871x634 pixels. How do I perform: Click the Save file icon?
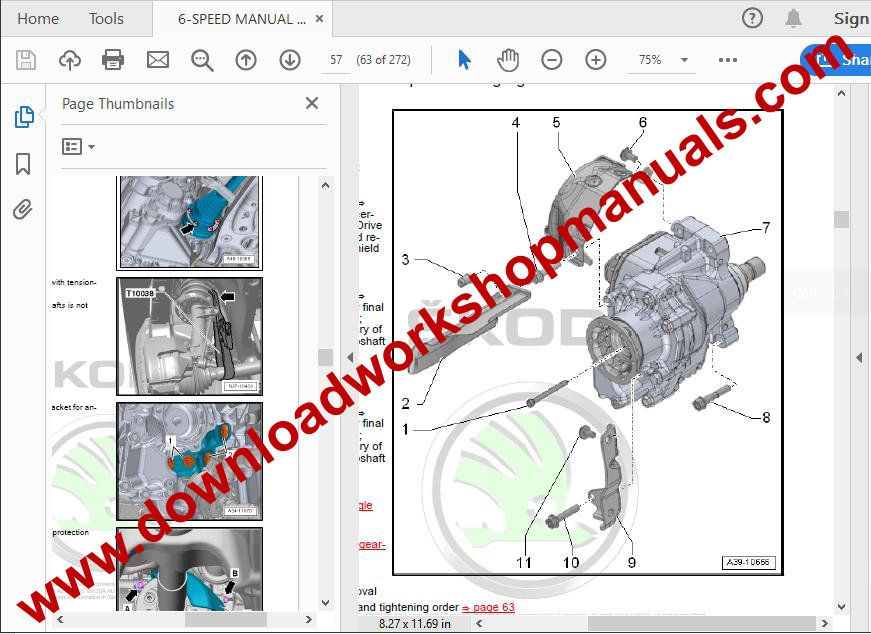(26, 60)
